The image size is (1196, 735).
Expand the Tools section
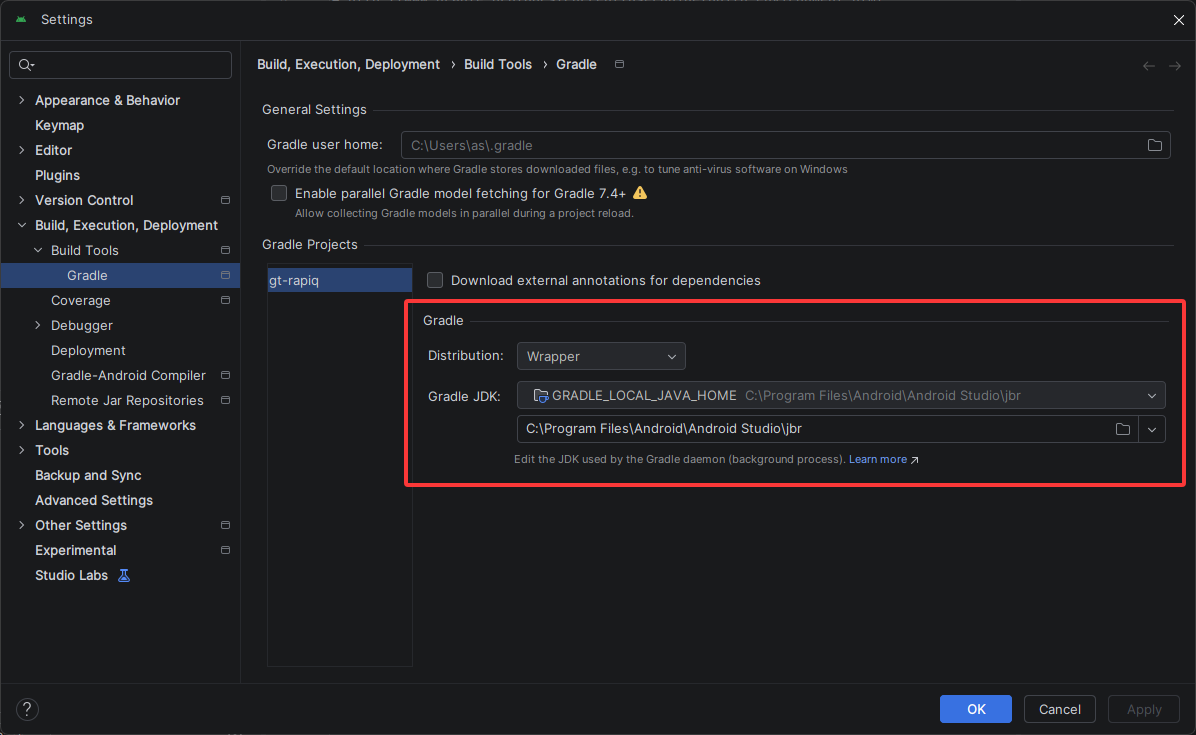point(21,451)
